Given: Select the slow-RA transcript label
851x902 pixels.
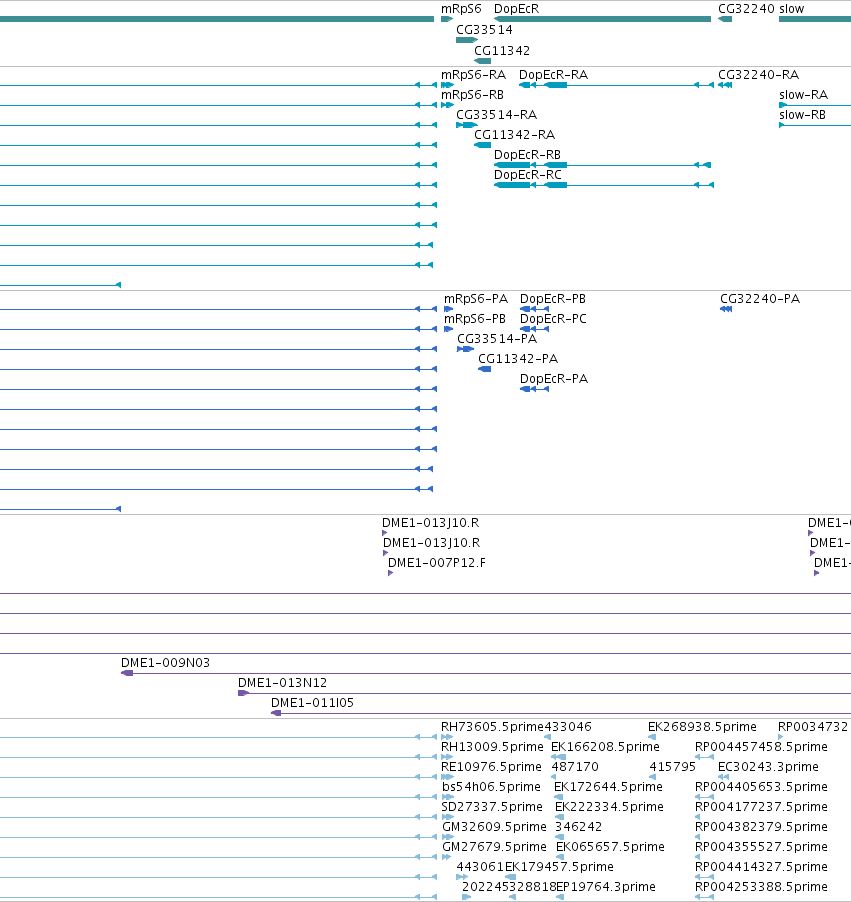Looking at the screenshot, I should pyautogui.click(x=803, y=95).
